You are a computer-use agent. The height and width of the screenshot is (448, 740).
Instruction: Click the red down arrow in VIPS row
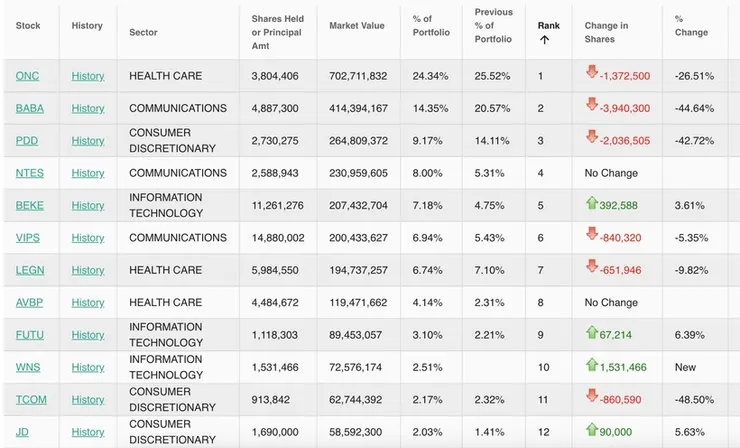pyautogui.click(x=592, y=236)
